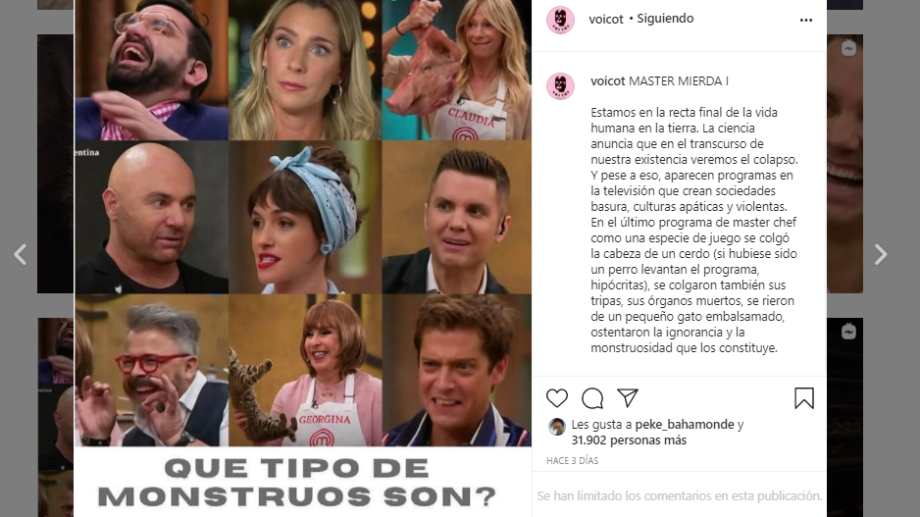The width and height of the screenshot is (920, 517).
Task: Open the small liker avatar beside Les gusta
Action: tap(556, 427)
